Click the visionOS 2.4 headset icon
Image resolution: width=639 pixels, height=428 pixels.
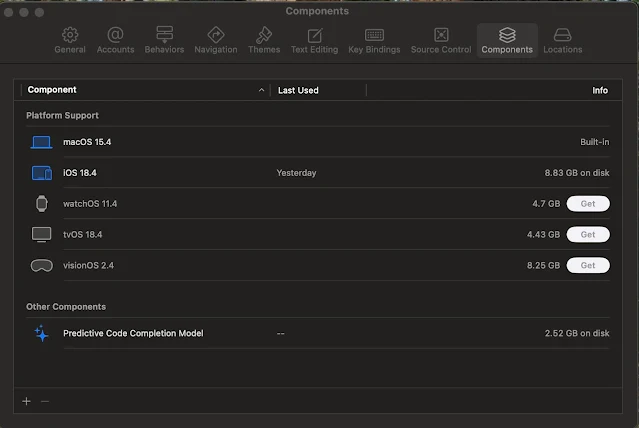point(42,266)
